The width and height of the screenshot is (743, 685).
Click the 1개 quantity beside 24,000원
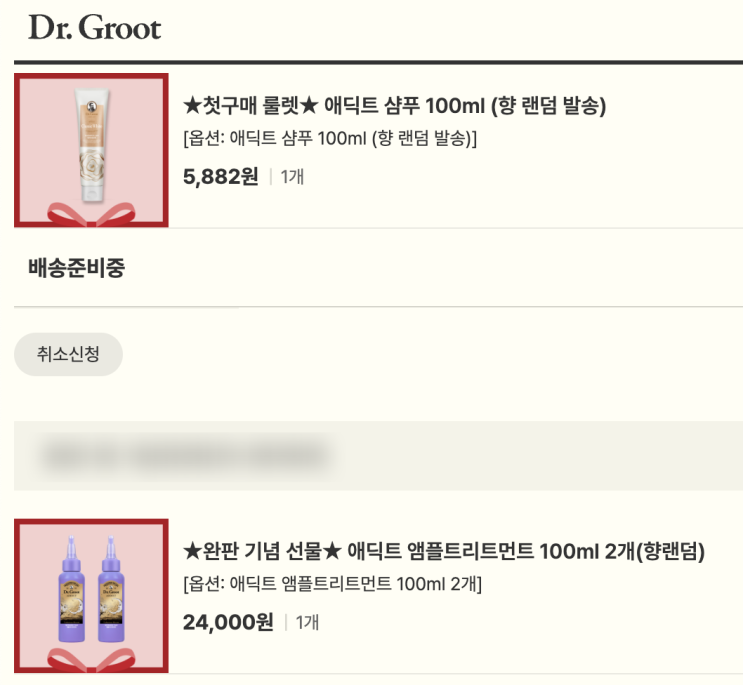[306, 622]
